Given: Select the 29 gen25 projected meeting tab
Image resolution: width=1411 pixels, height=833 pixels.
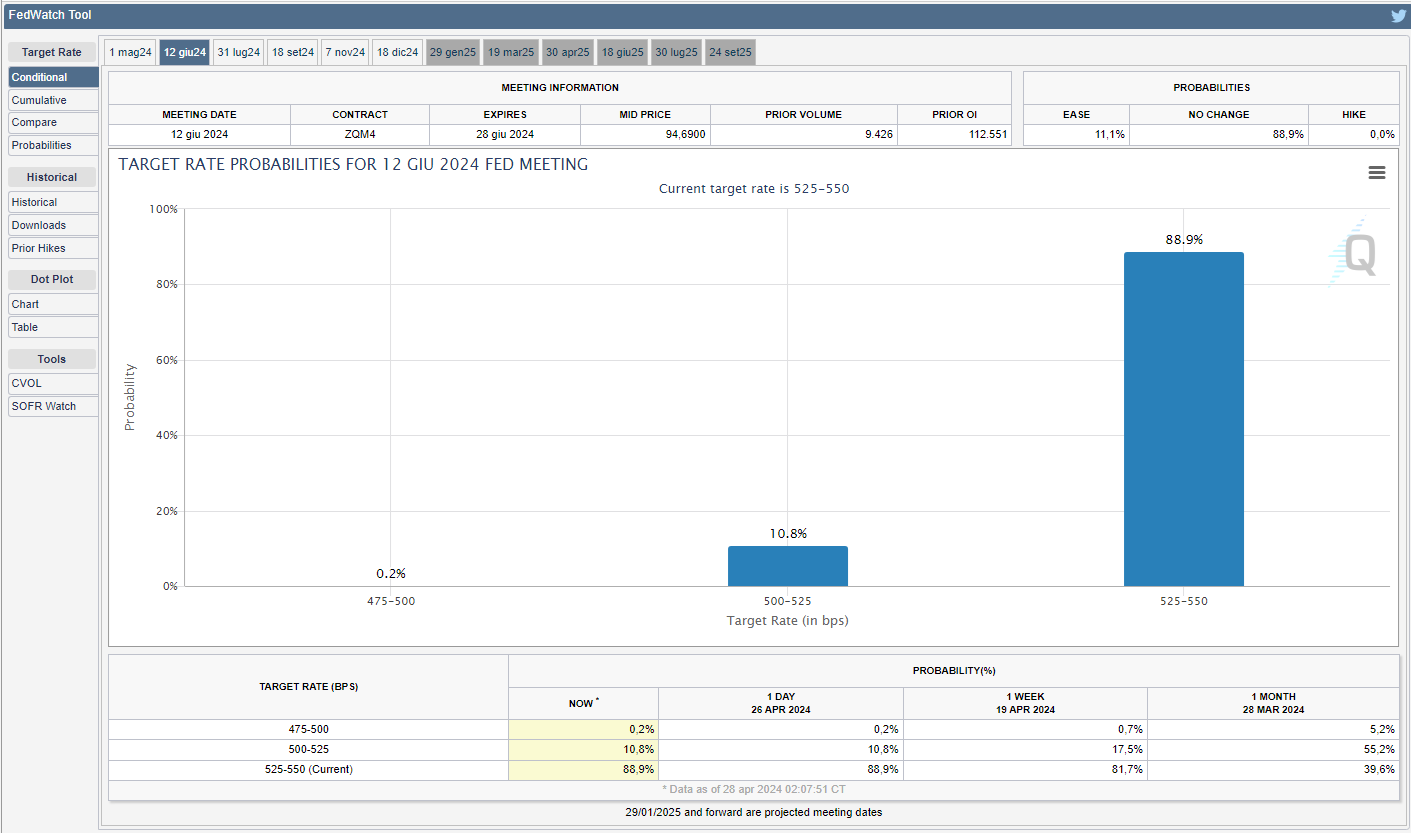Looking at the screenshot, I should 453,52.
